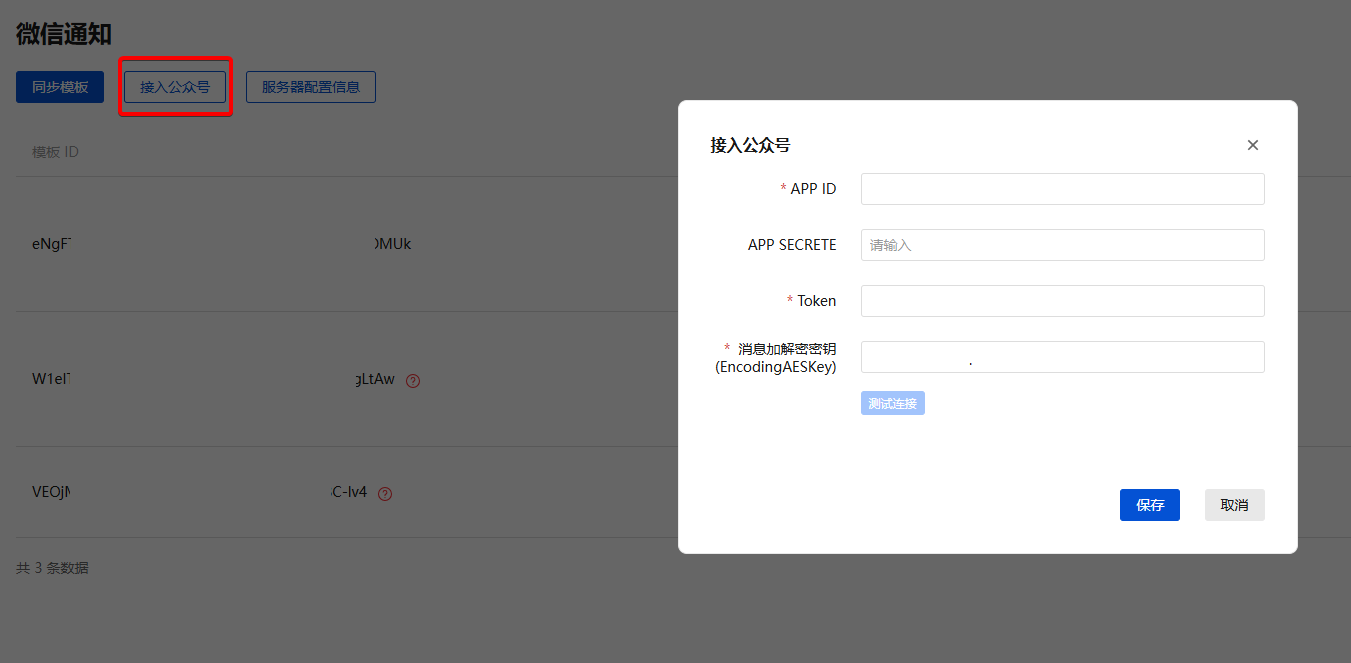The height and width of the screenshot is (663, 1351).
Task: Focus the Token input field
Action: [x=1063, y=301]
